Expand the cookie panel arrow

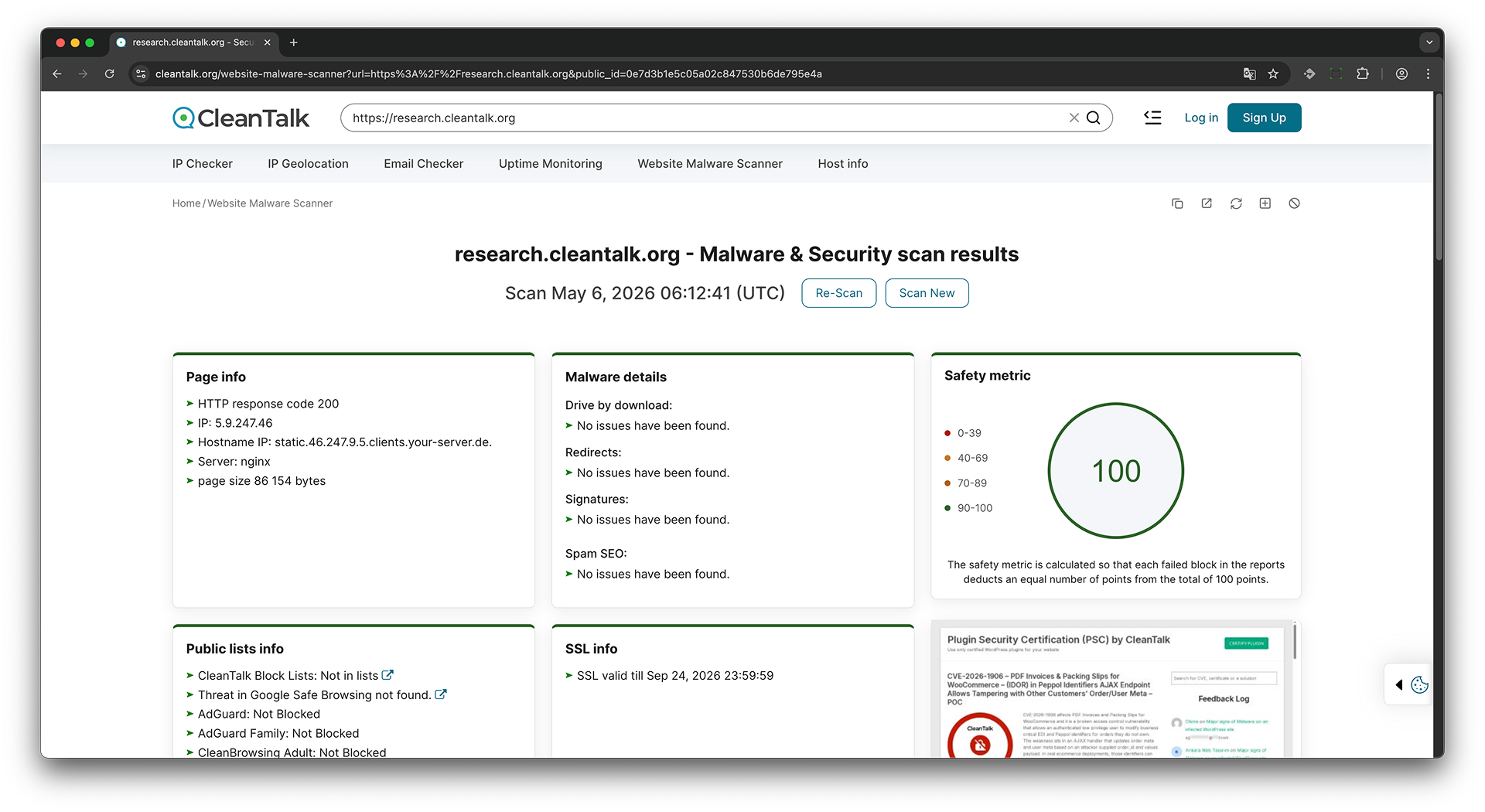[x=1398, y=684]
